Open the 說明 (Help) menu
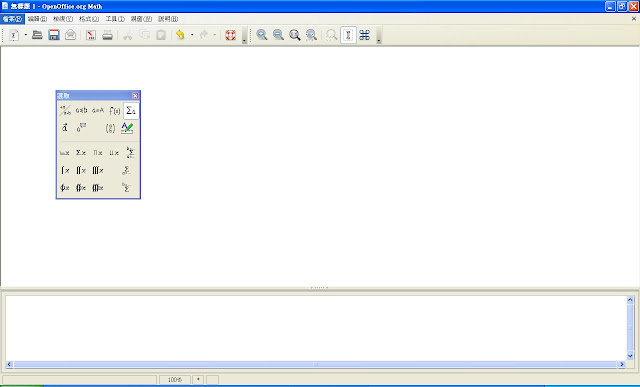 click(x=168, y=19)
